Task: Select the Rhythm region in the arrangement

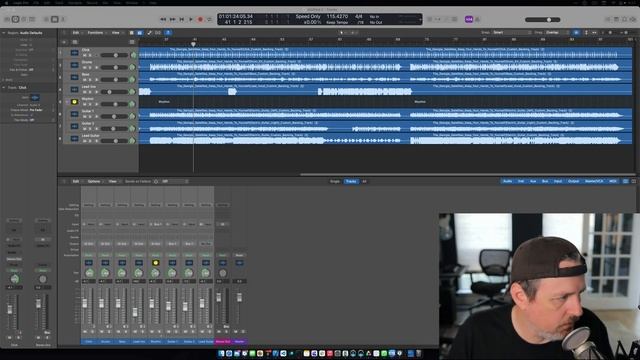Action: [164, 102]
